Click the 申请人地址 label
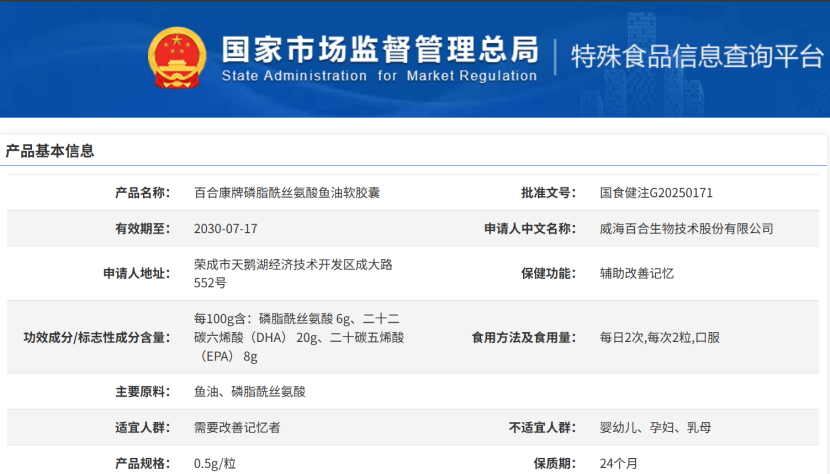The height and width of the screenshot is (474, 830). click(137, 273)
